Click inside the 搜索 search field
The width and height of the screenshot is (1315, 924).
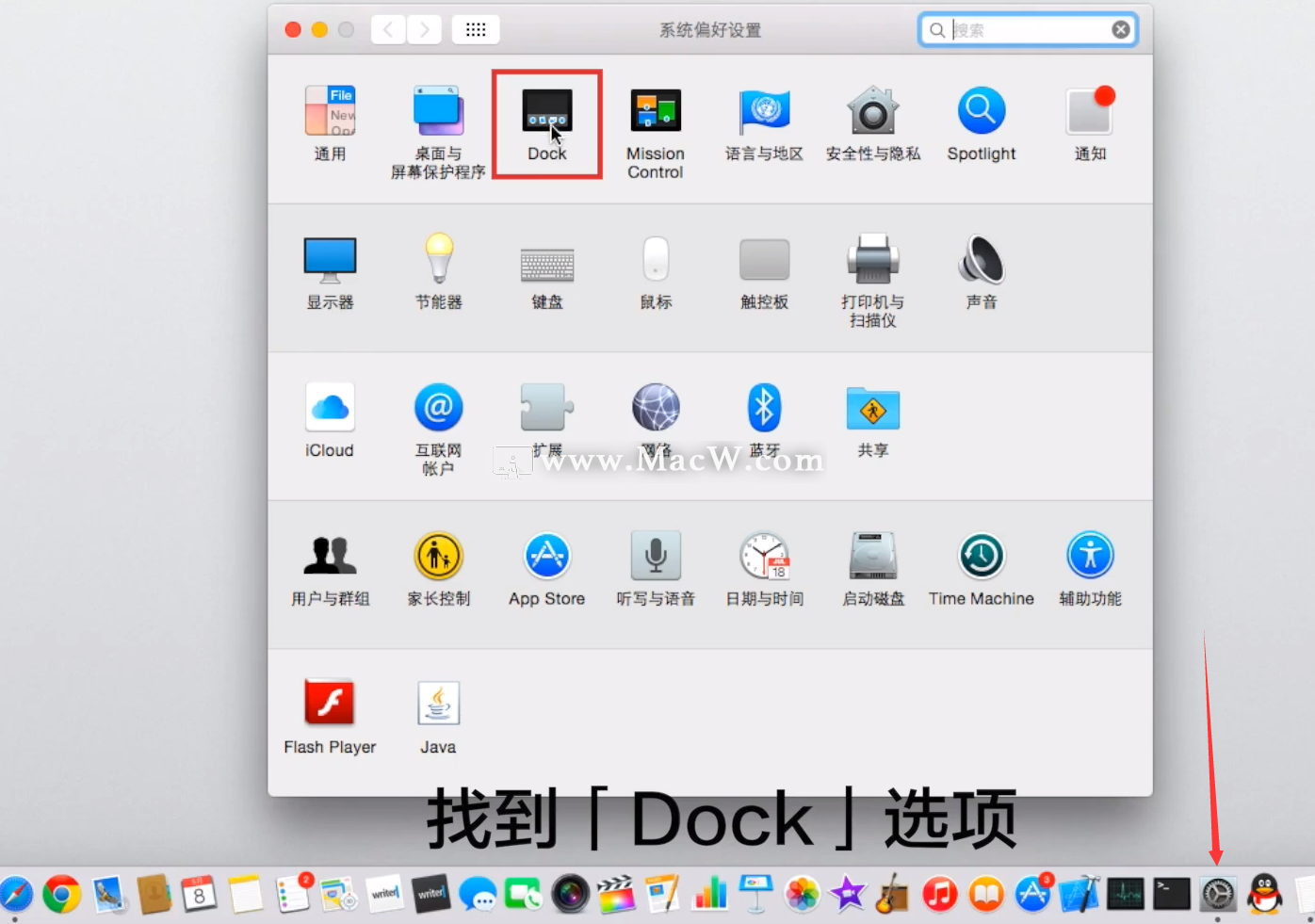(x=1017, y=29)
